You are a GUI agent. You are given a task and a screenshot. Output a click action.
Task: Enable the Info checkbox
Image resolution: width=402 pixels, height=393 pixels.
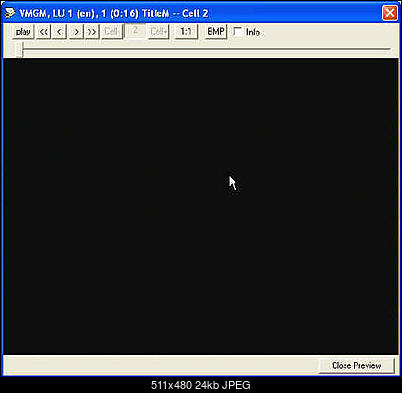238,32
